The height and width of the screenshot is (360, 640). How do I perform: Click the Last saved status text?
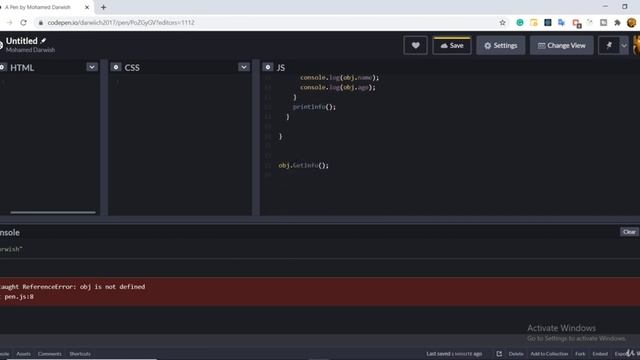454,354
